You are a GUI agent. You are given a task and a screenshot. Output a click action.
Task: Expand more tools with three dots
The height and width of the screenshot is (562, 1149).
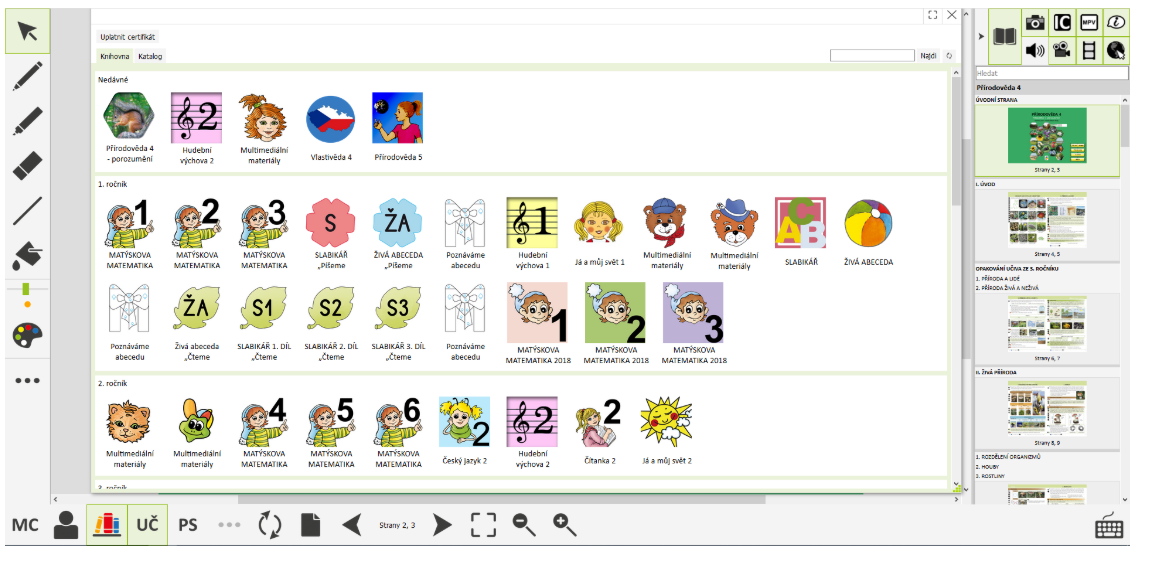click(29, 380)
